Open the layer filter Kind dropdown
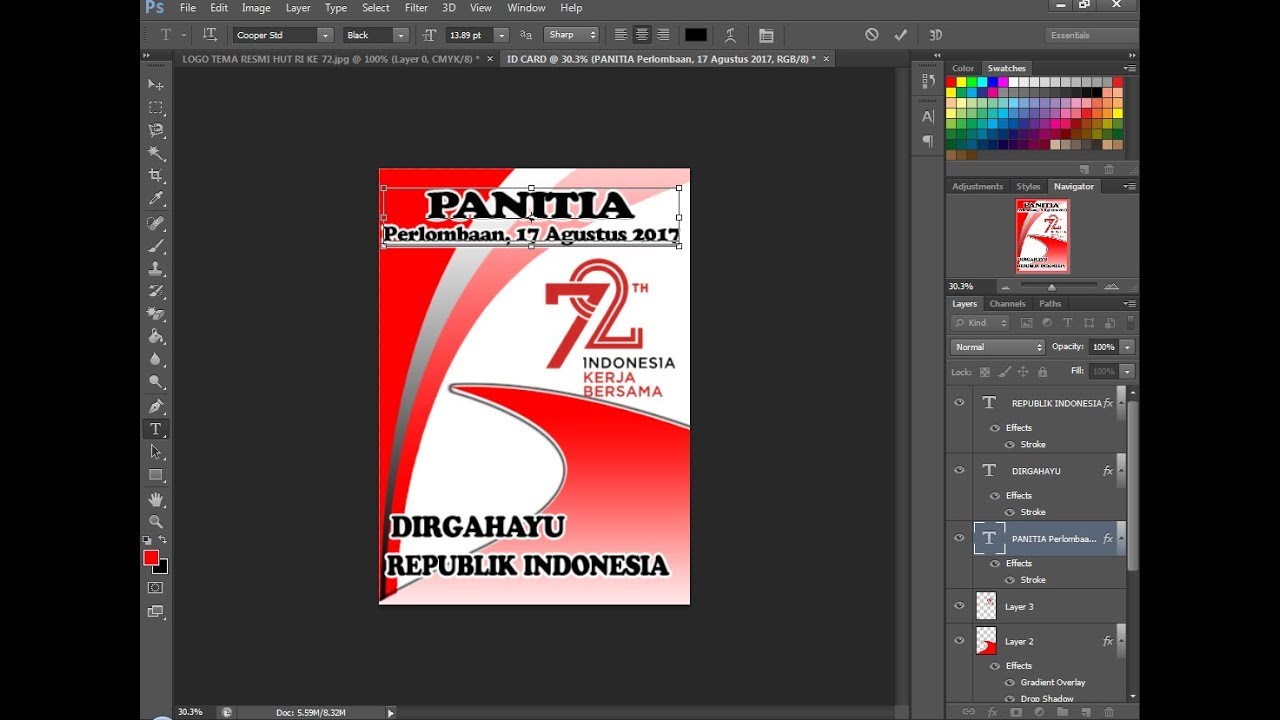 click(980, 323)
